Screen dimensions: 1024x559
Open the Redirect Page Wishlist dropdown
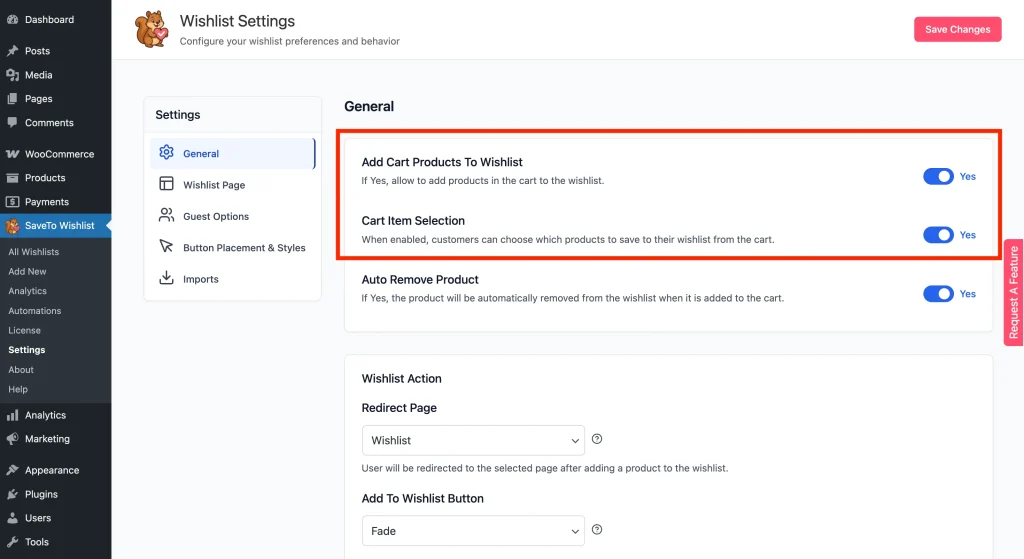click(473, 440)
